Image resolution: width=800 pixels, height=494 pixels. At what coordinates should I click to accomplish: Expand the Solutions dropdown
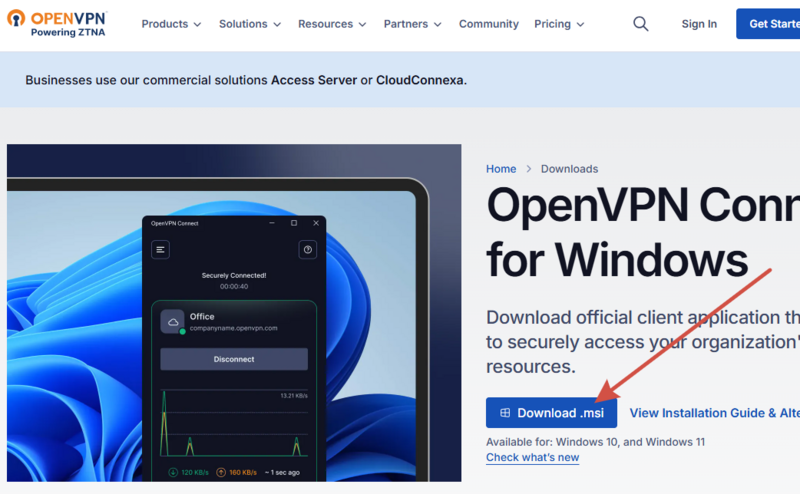click(250, 24)
